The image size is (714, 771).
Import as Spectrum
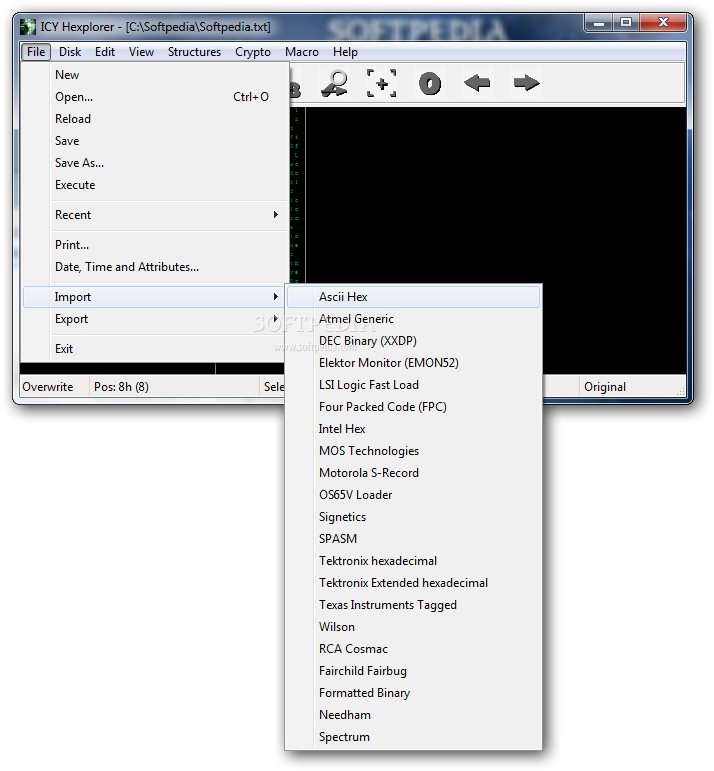pos(414,737)
